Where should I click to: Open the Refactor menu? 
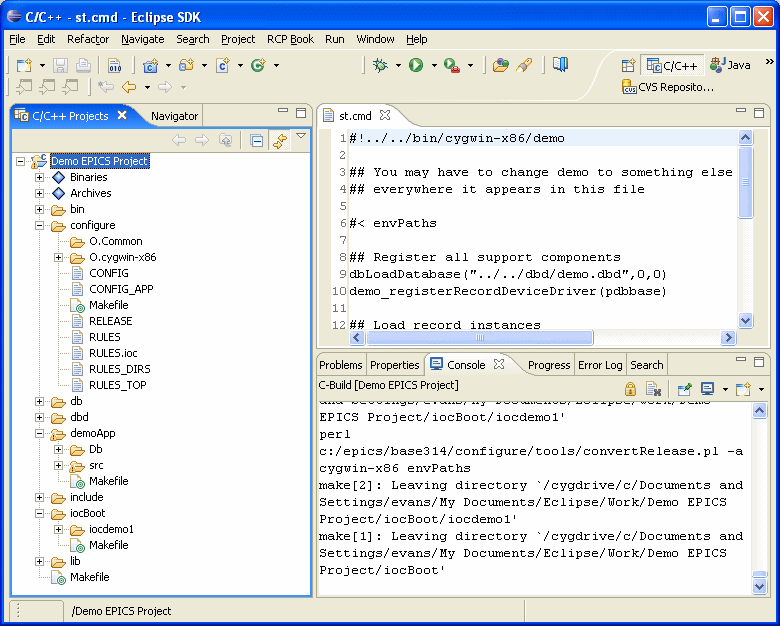88,39
